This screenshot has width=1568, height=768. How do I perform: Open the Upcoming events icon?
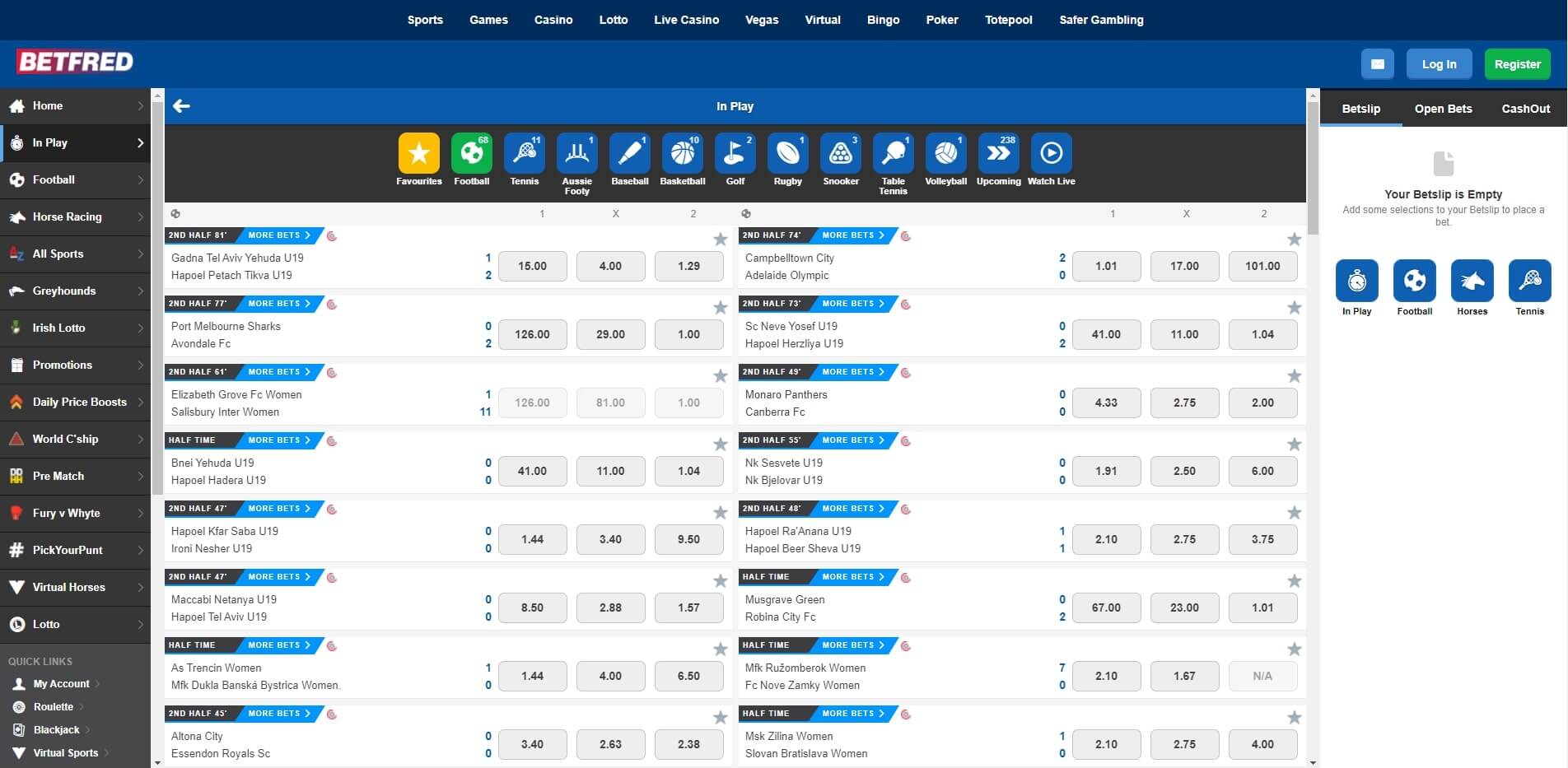(x=998, y=153)
